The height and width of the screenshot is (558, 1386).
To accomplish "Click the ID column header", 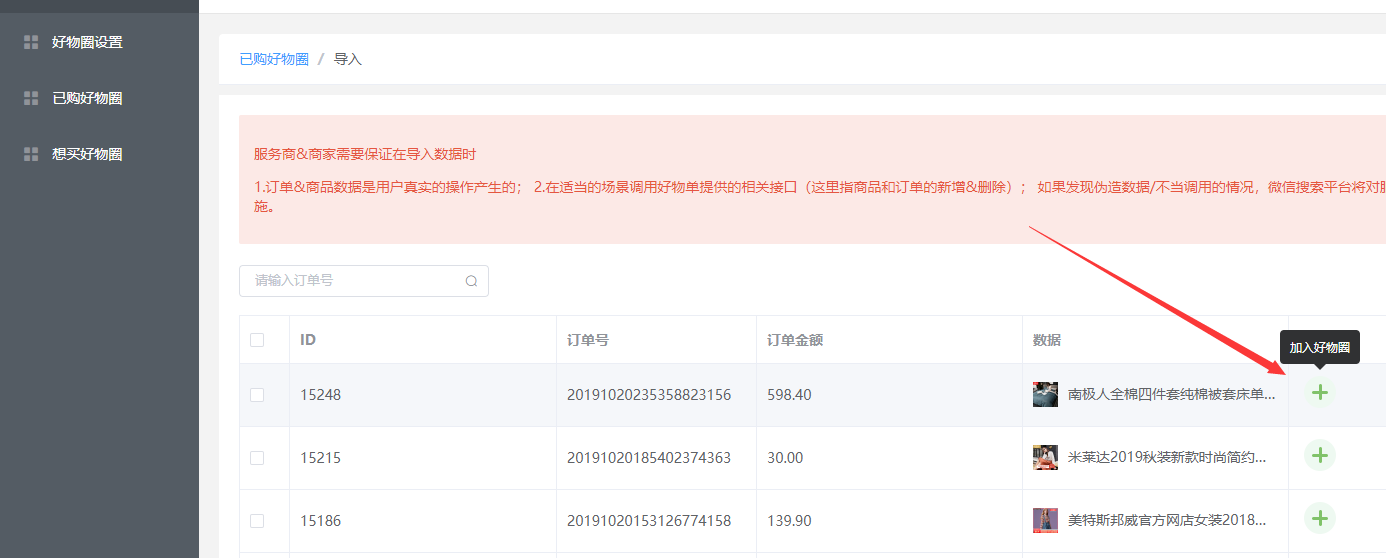I will 308,340.
